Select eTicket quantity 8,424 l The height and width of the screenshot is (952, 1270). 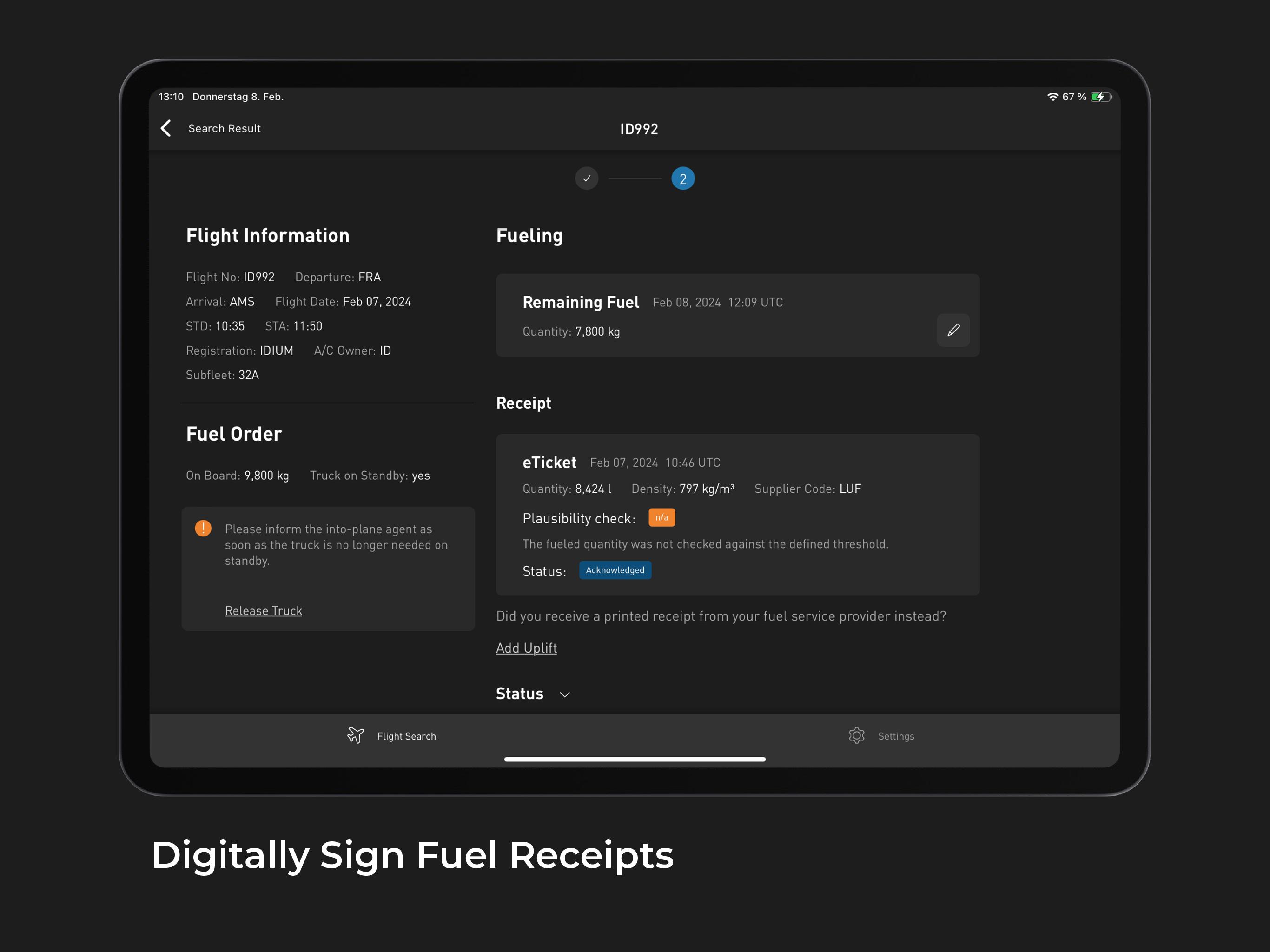[593, 489]
